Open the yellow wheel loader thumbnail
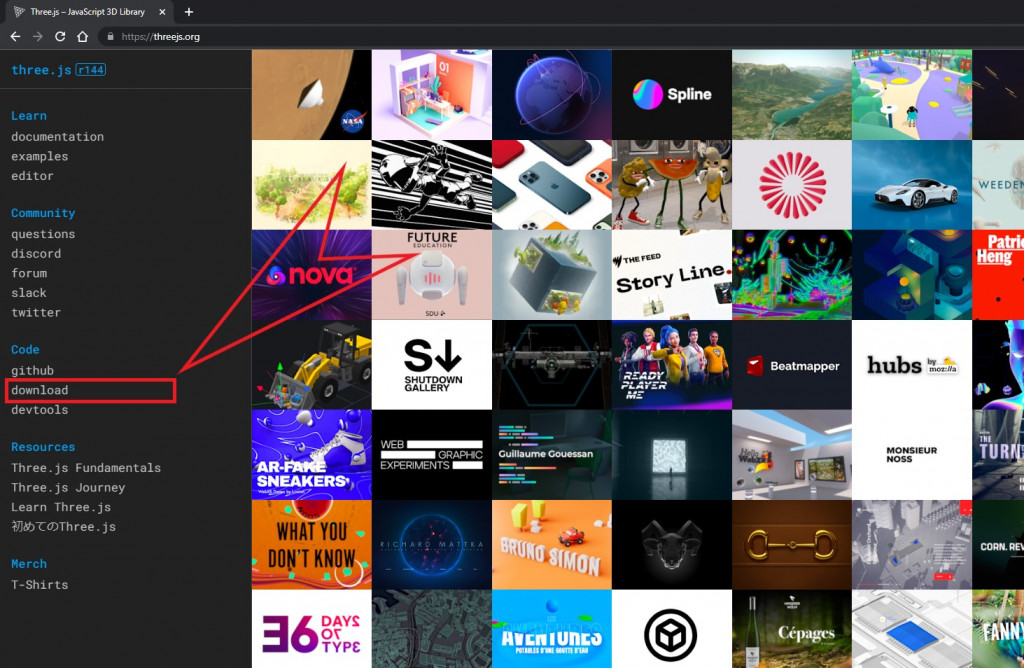This screenshot has height=668, width=1024. (x=312, y=365)
